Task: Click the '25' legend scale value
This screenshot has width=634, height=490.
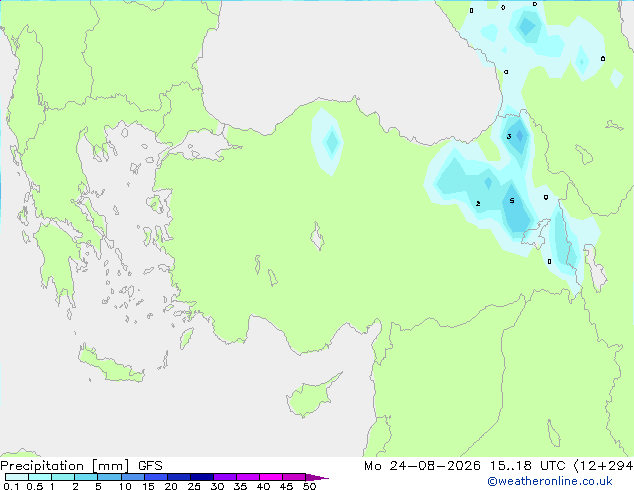Action: click(194, 486)
